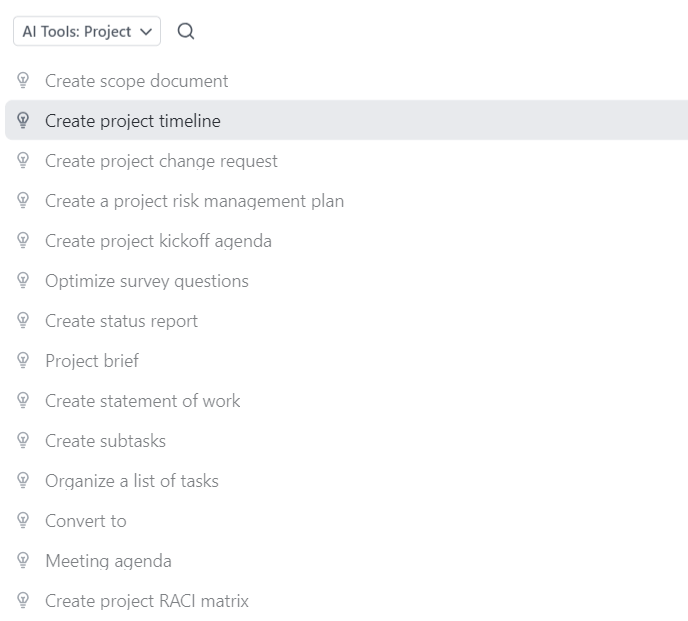Select Create project change request
Viewport: 688px width, 621px height.
(x=161, y=161)
